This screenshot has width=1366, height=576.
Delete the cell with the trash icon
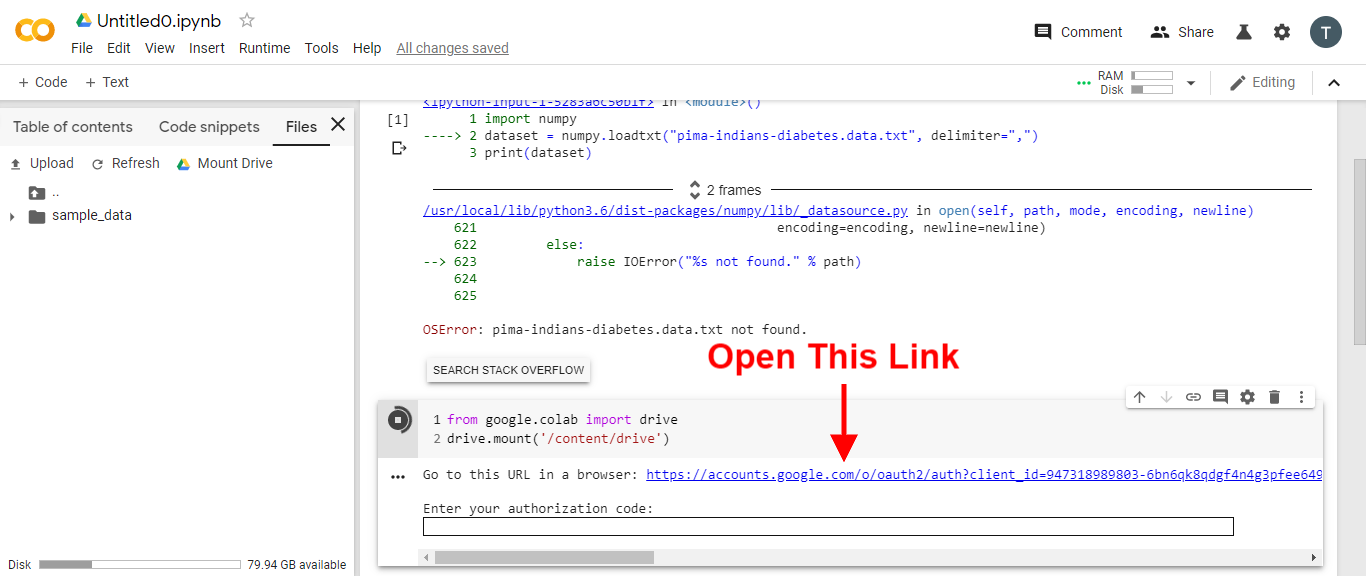click(x=1274, y=397)
